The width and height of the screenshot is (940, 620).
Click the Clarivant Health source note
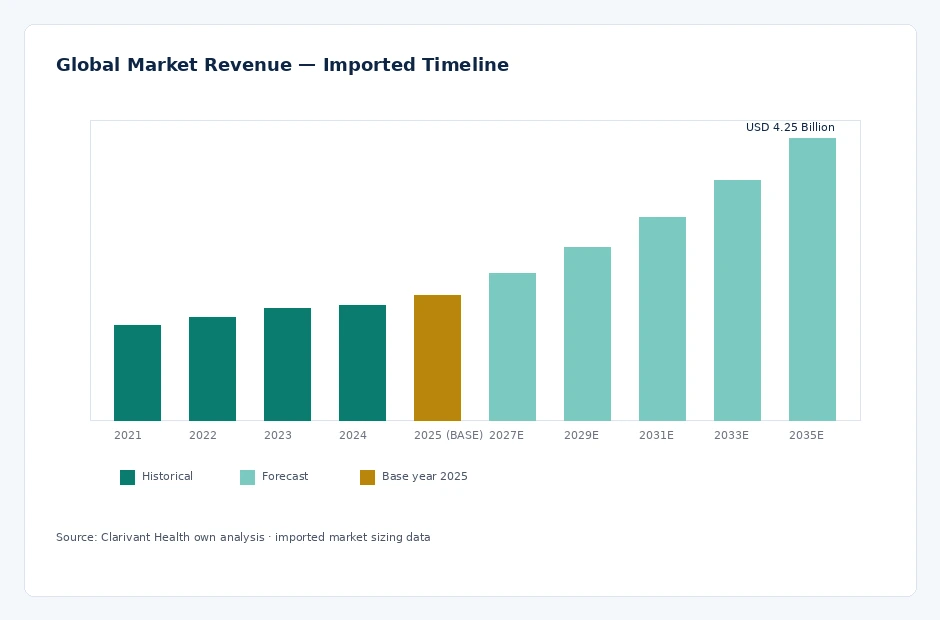(x=243, y=537)
